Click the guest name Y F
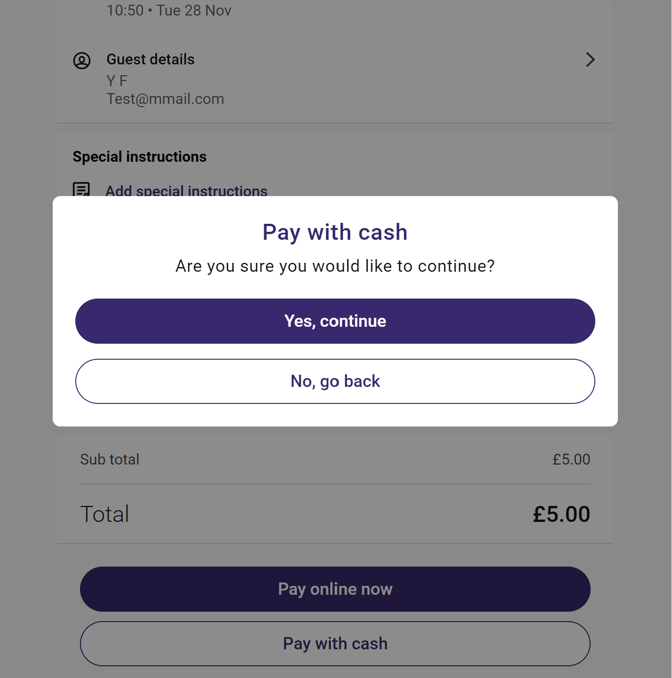Screen dimensions: 672x678 [117, 81]
